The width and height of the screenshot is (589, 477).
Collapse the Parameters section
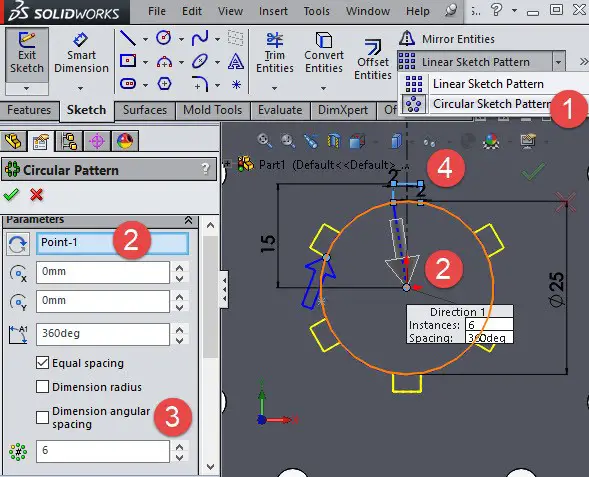tap(188, 220)
